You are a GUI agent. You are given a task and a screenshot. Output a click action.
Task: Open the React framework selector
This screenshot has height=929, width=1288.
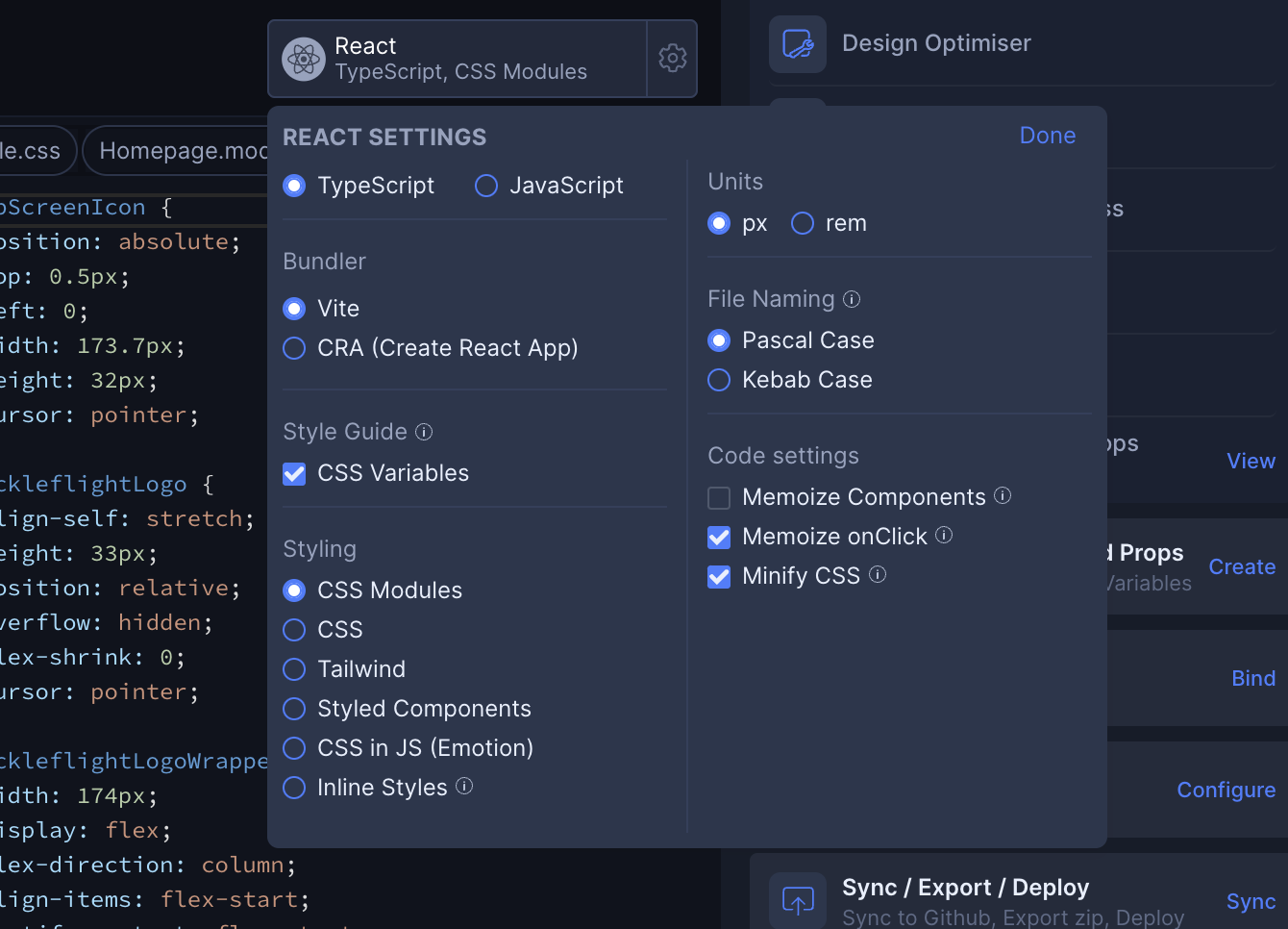(458, 59)
